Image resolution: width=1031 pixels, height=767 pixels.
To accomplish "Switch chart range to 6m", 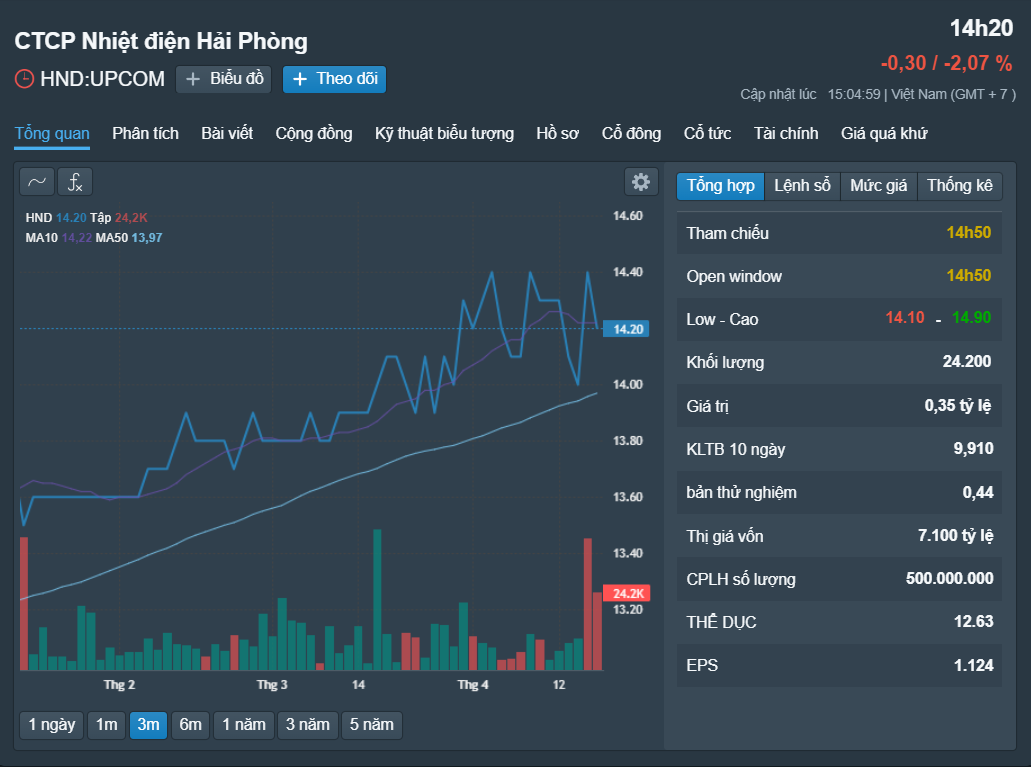I will coord(191,725).
